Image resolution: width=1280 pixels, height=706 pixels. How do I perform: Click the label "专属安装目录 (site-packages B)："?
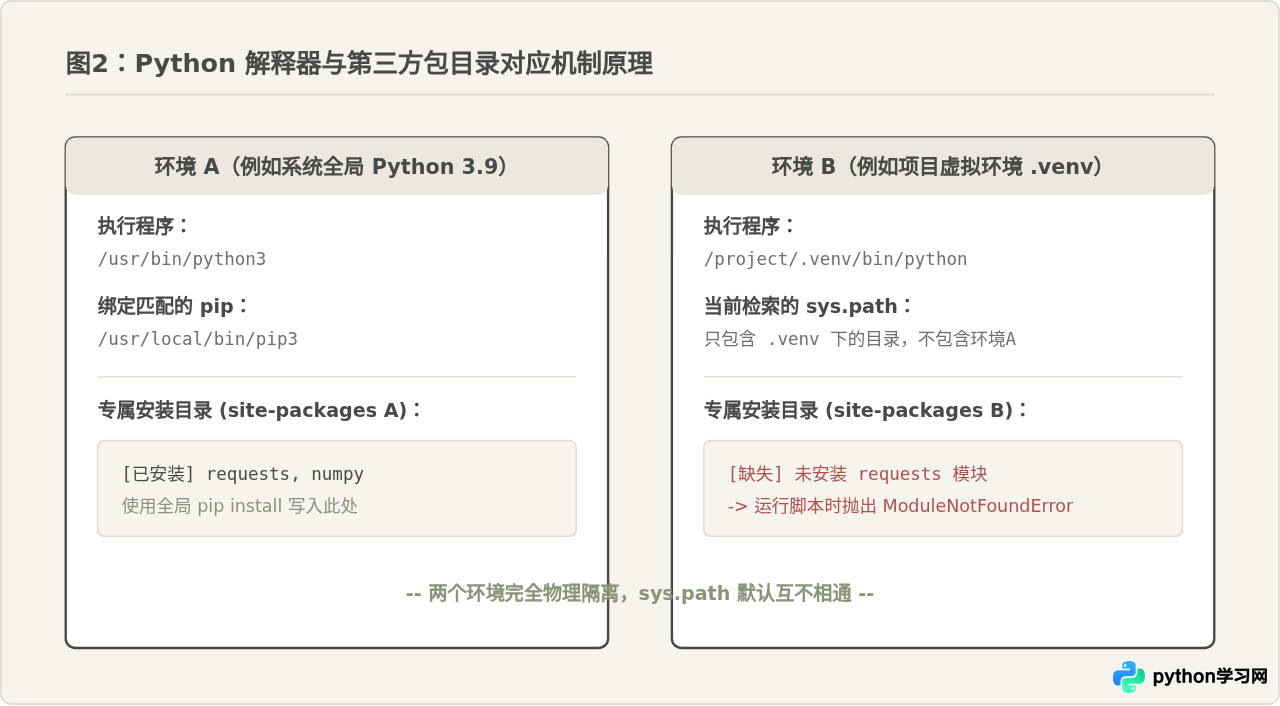point(867,410)
